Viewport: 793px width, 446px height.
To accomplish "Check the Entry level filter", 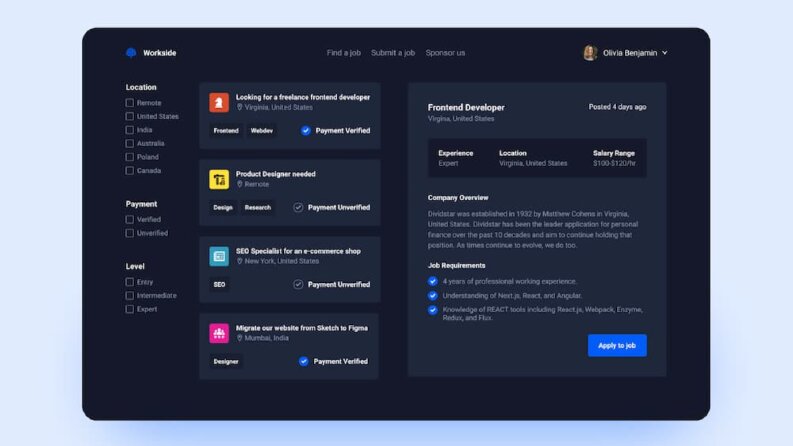I will tap(129, 282).
